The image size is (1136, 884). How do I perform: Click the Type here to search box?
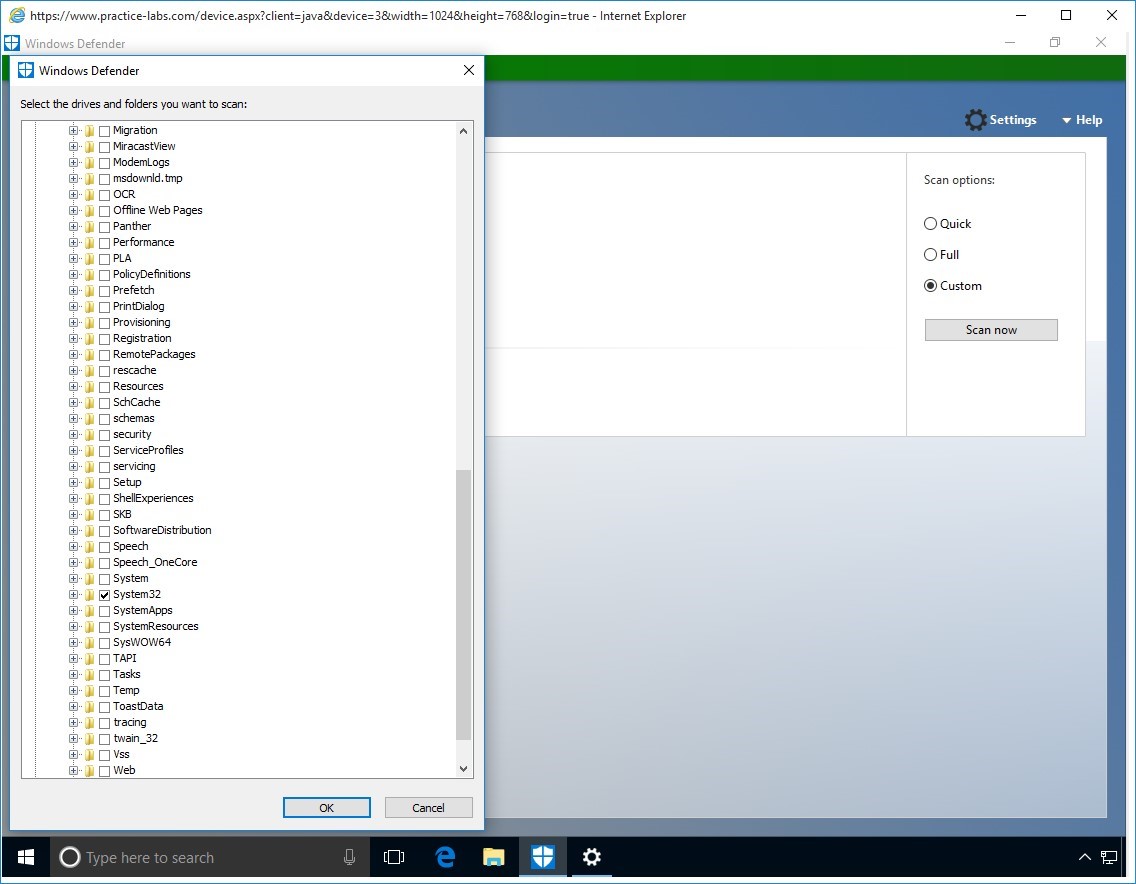(x=200, y=857)
